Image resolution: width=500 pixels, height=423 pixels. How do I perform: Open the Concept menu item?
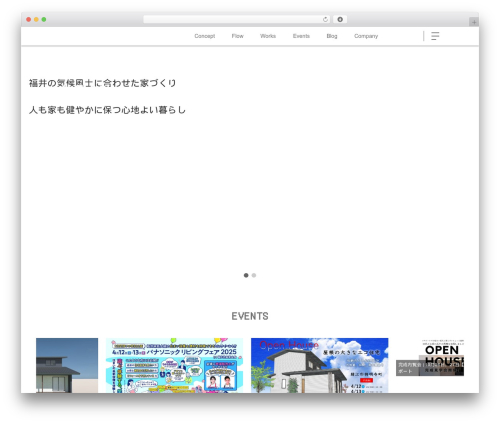205,36
